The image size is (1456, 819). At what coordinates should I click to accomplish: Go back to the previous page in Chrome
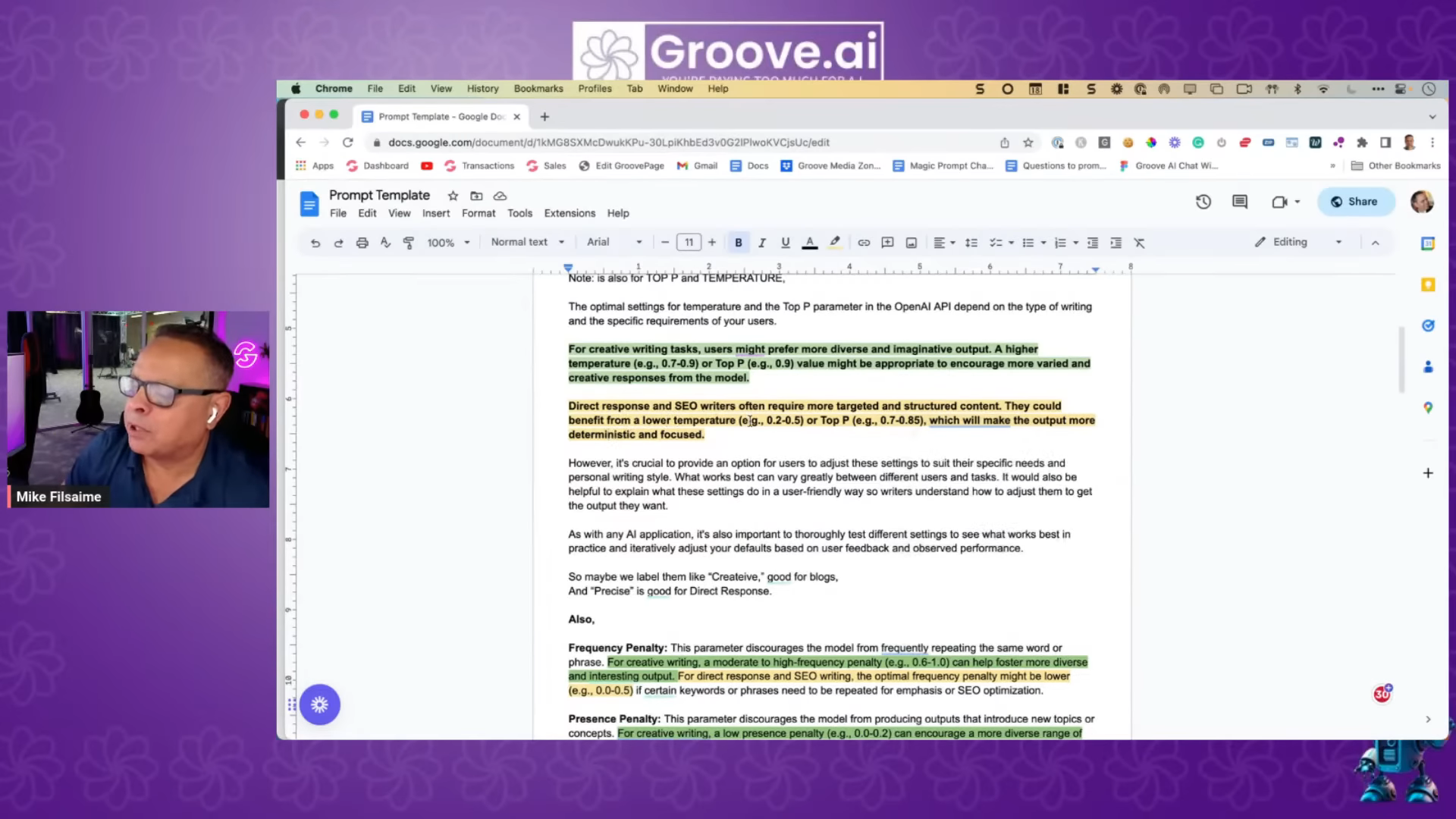(301, 143)
